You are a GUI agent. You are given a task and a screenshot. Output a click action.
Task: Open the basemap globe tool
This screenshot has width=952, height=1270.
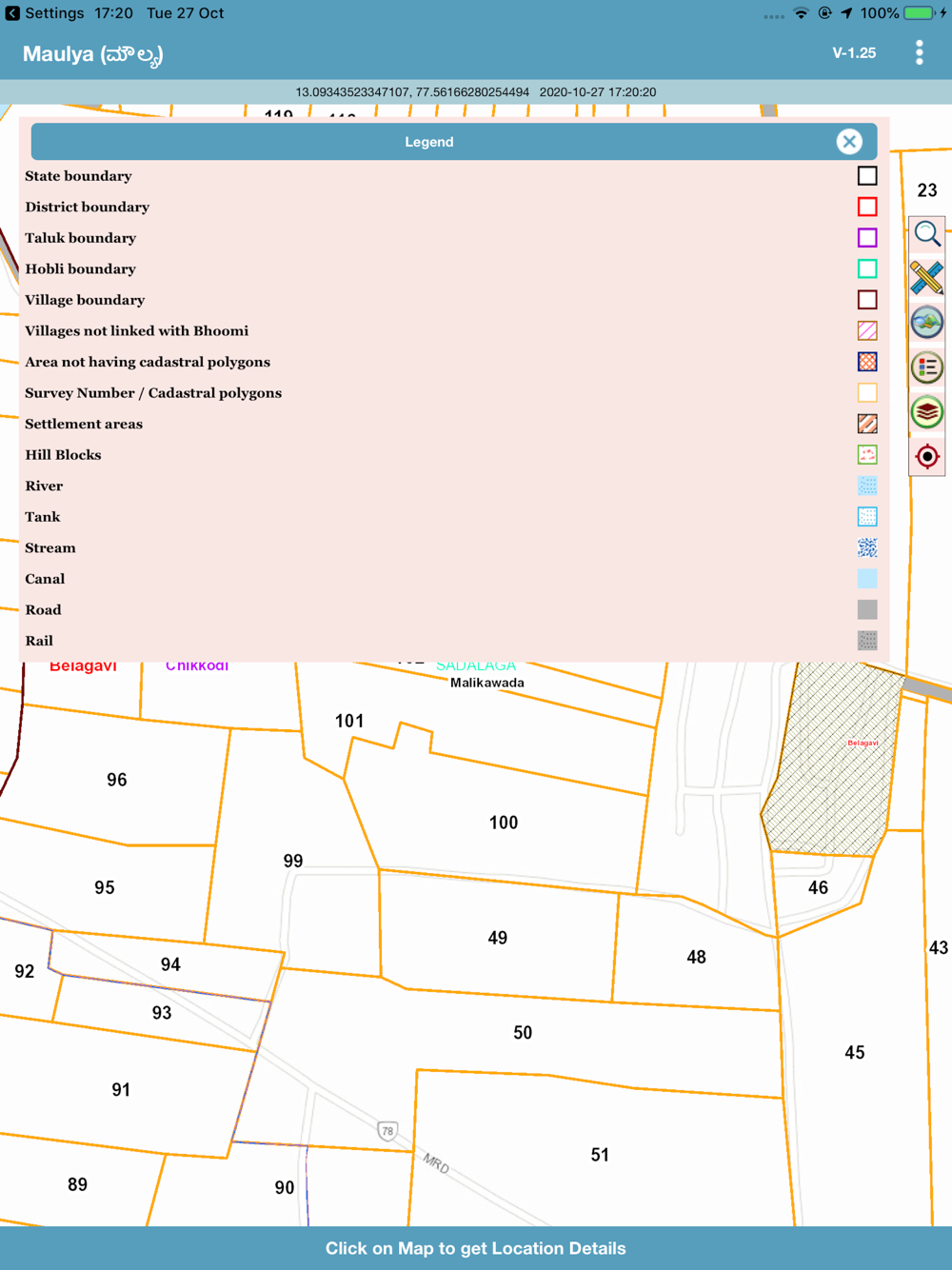tap(927, 323)
